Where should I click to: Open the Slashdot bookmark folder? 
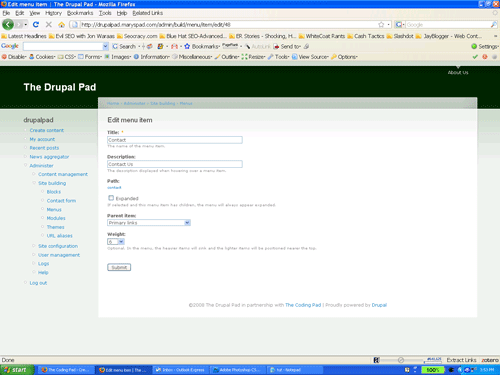click(x=400, y=36)
